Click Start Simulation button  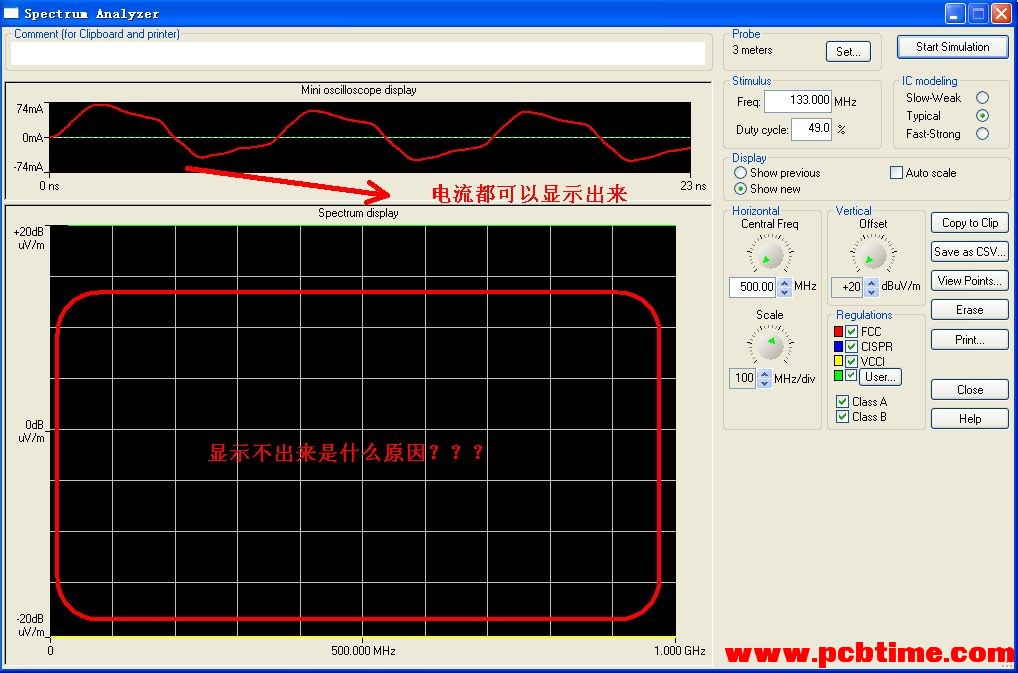point(952,47)
